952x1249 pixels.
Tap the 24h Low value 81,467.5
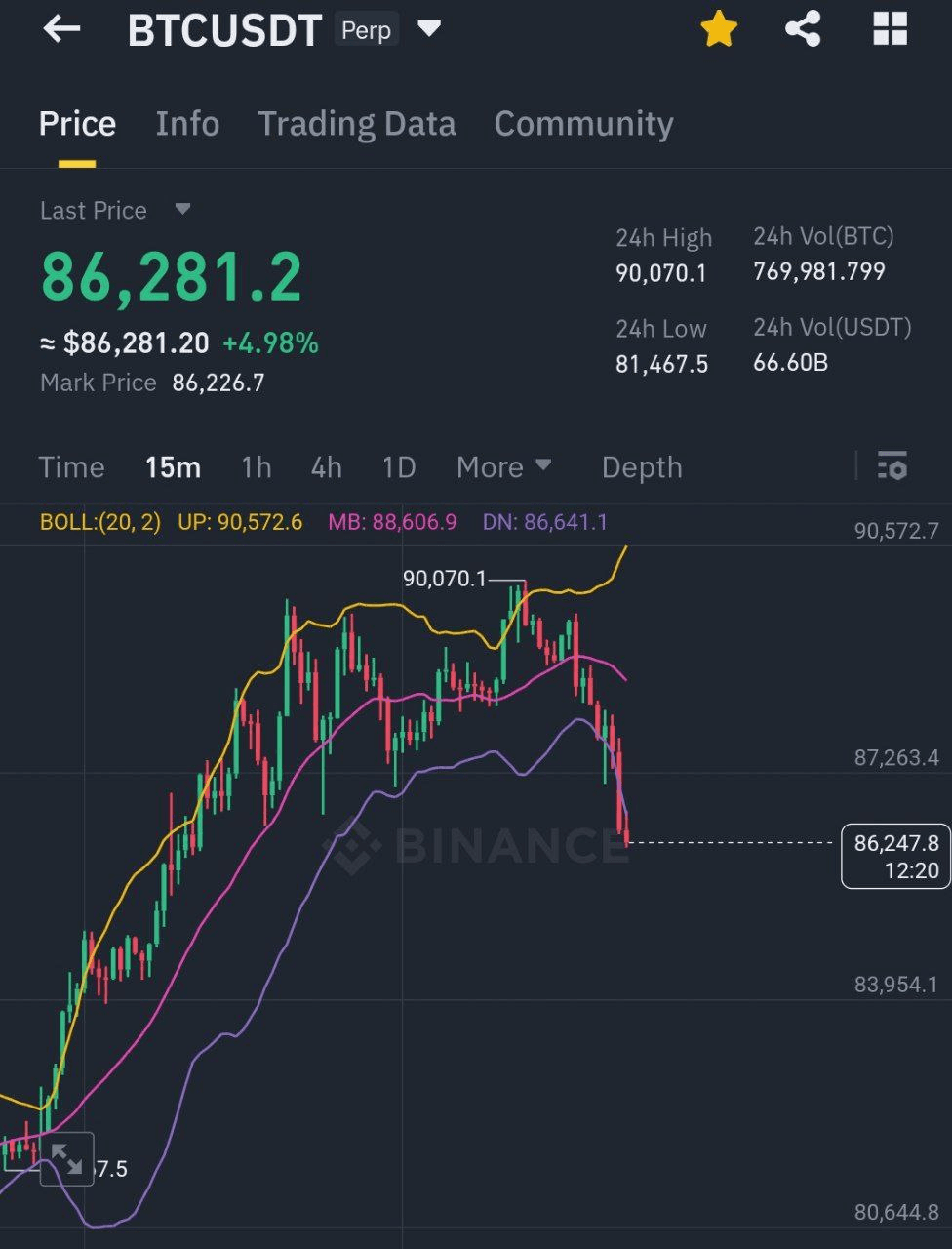tap(662, 364)
